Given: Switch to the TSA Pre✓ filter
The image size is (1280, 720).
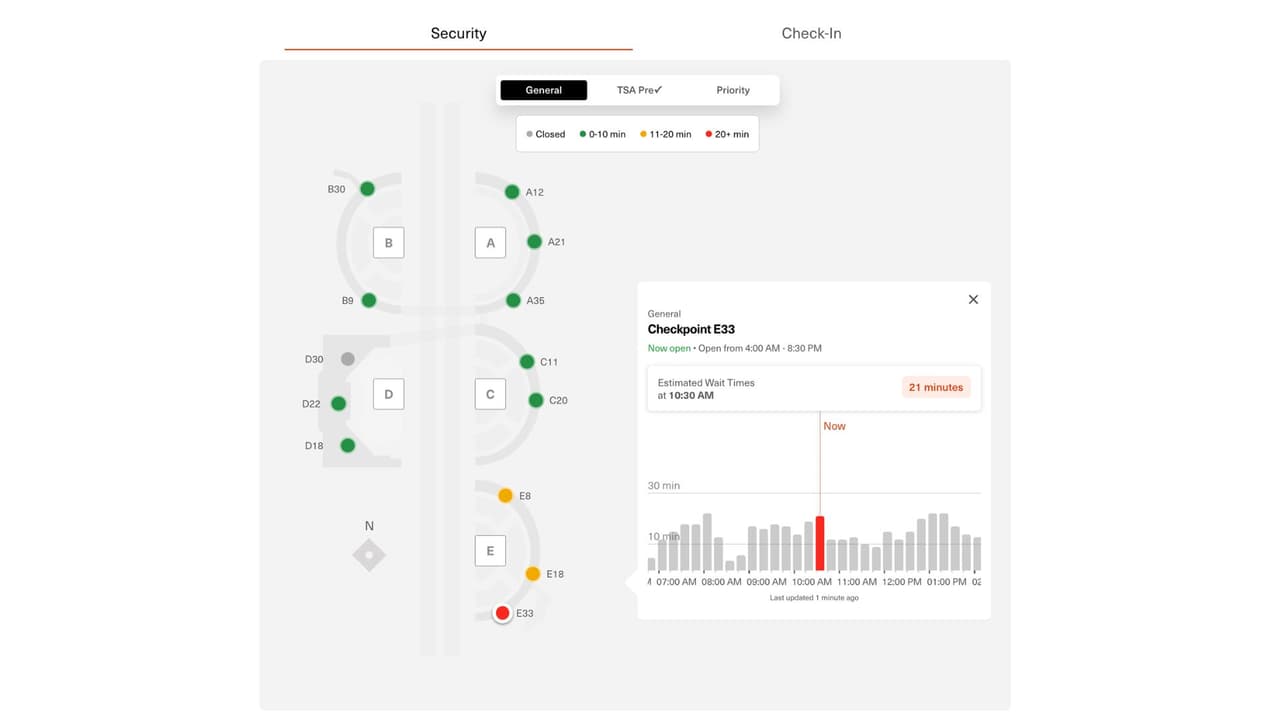Looking at the screenshot, I should pyautogui.click(x=638, y=90).
